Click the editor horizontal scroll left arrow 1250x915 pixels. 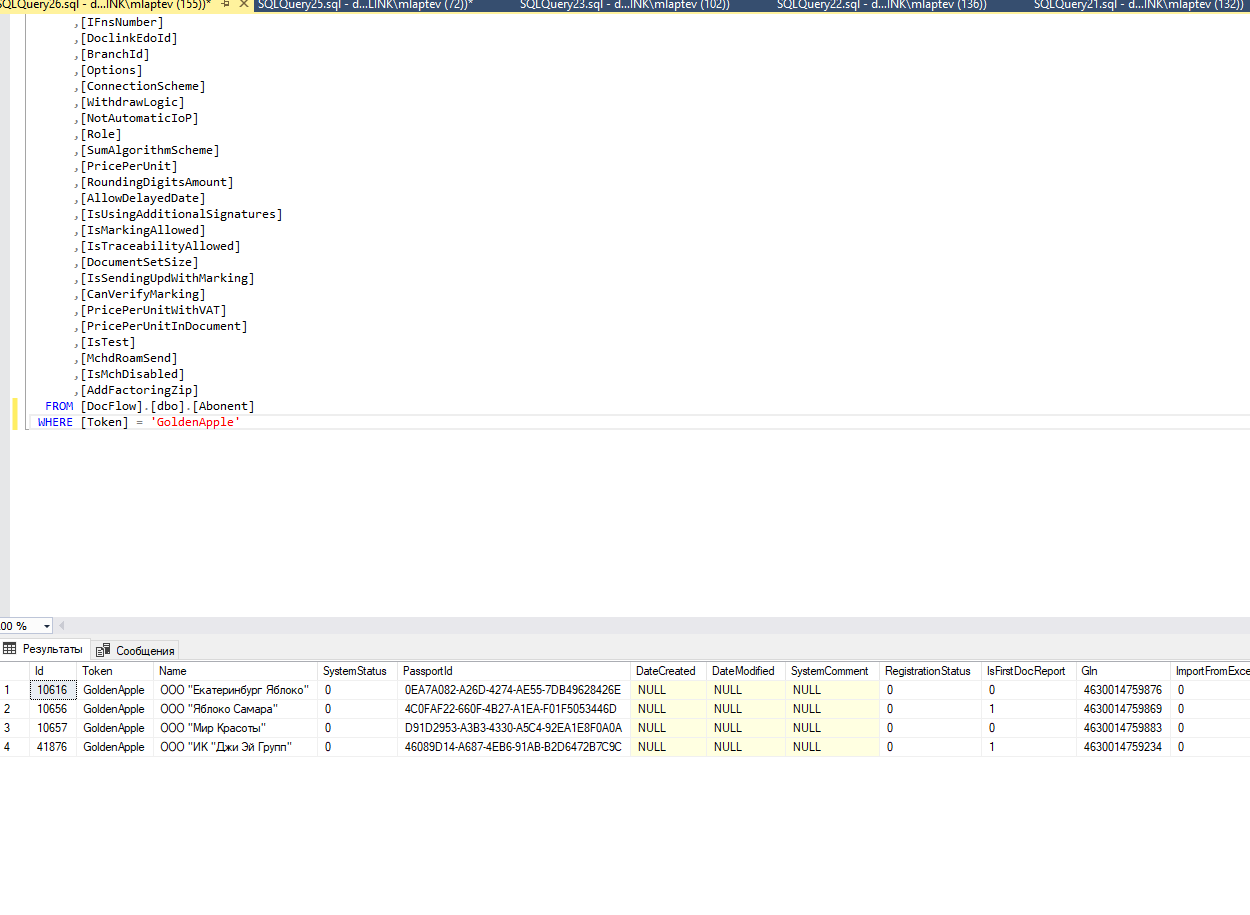[x=63, y=626]
